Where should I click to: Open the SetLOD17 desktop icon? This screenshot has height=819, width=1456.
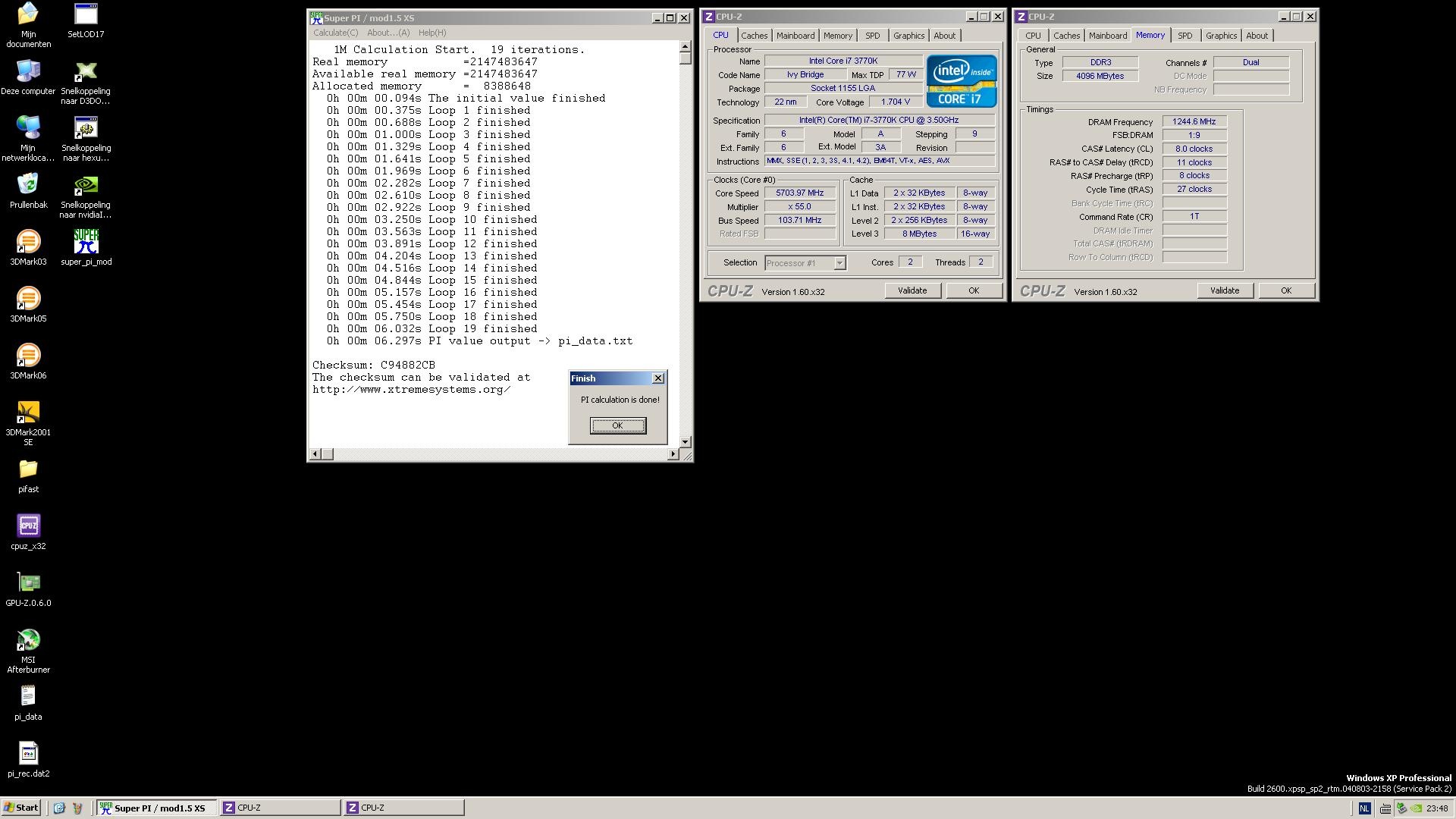coord(86,14)
